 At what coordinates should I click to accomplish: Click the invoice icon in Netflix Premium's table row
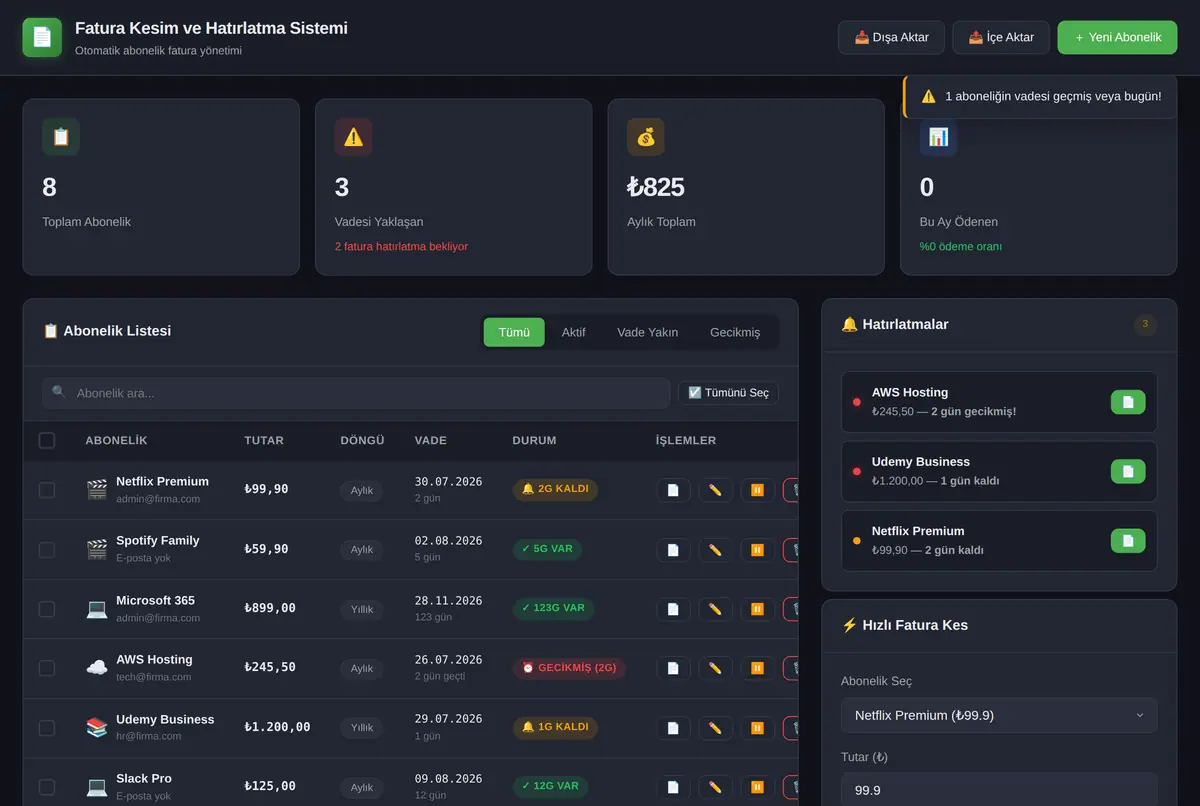[x=673, y=490]
